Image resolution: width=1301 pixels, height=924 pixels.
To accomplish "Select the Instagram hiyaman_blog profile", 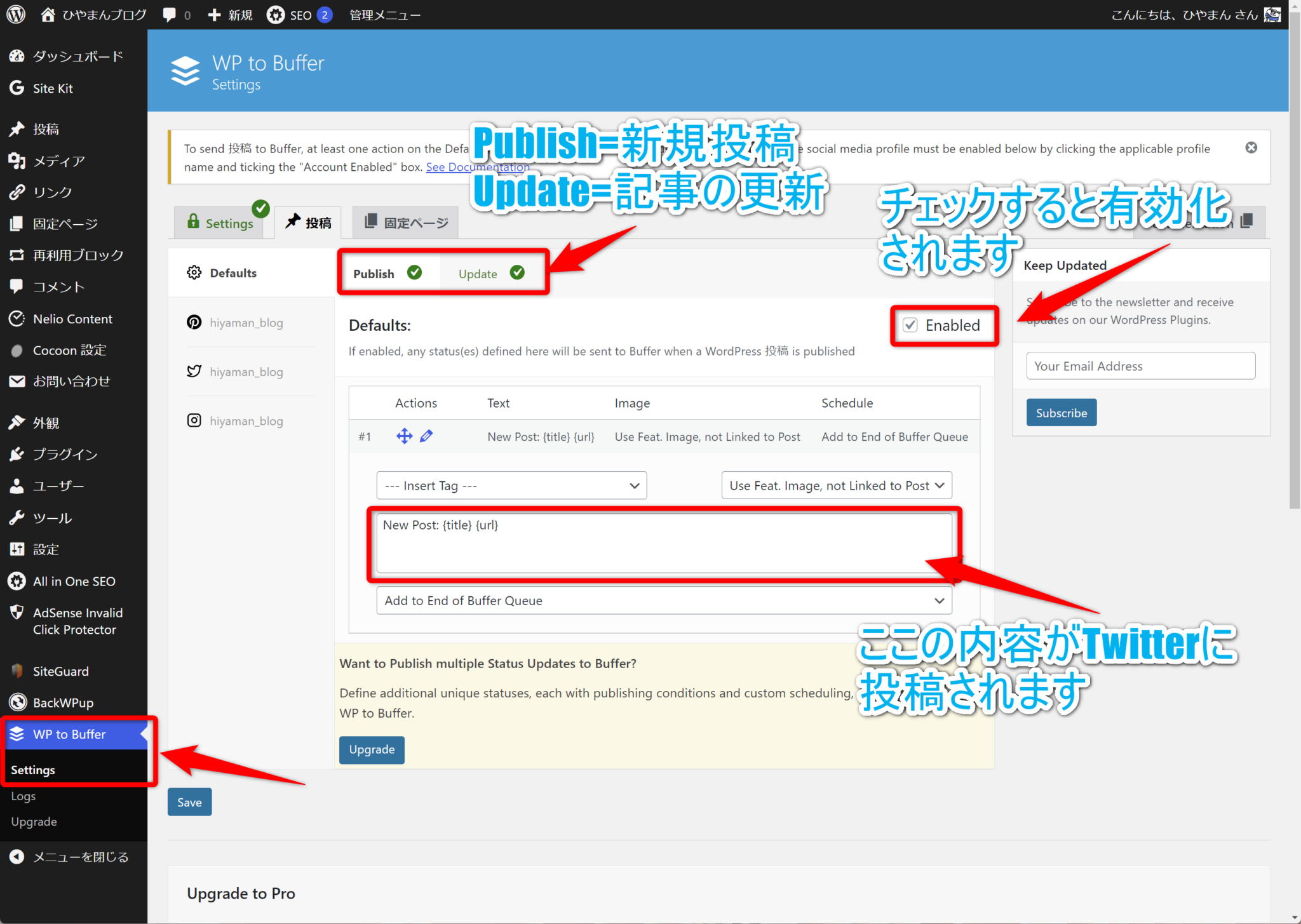I will (x=246, y=420).
